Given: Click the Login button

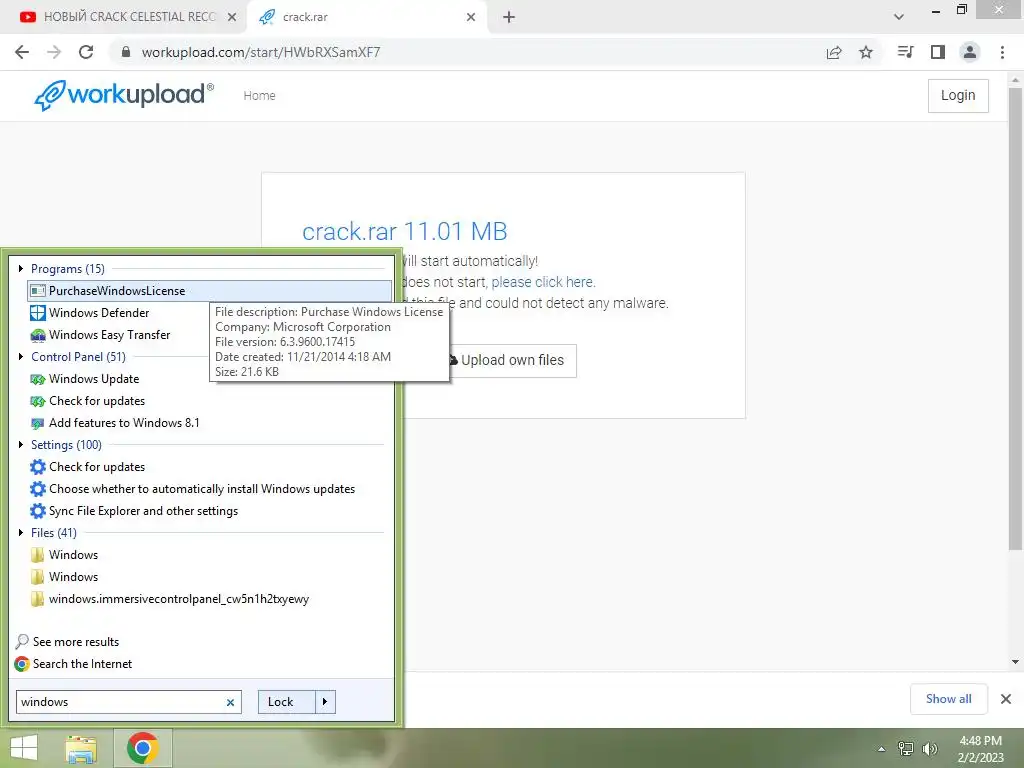Looking at the screenshot, I should [958, 95].
